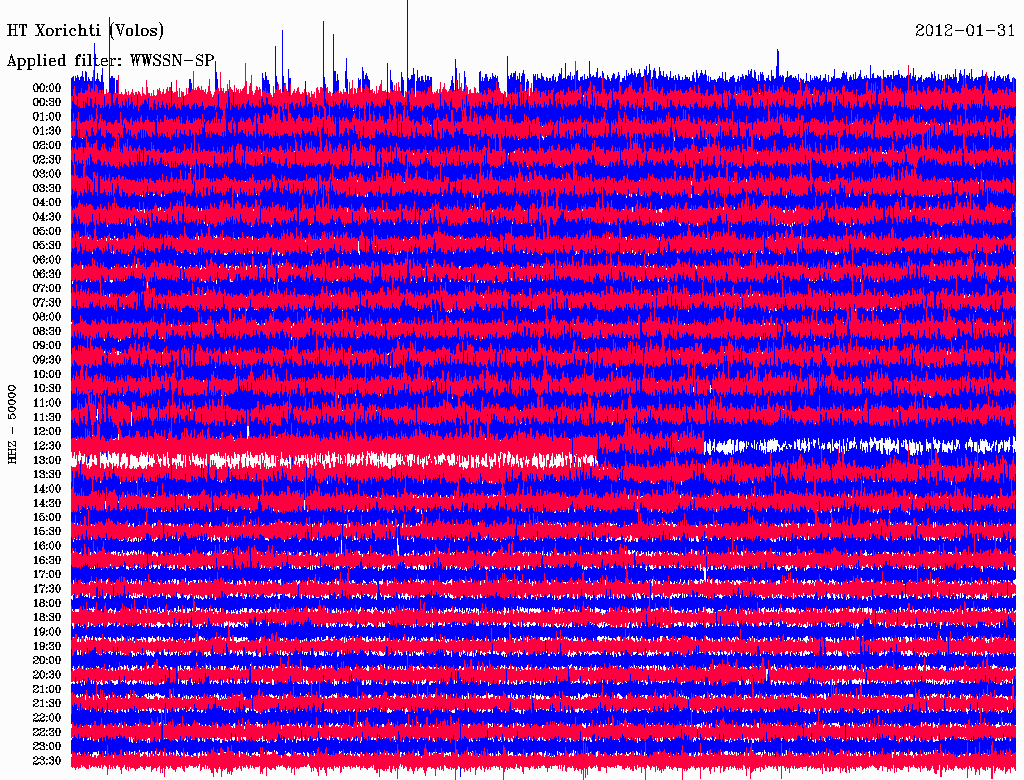Click the station title HT Xorichti (Volos)

point(85,31)
